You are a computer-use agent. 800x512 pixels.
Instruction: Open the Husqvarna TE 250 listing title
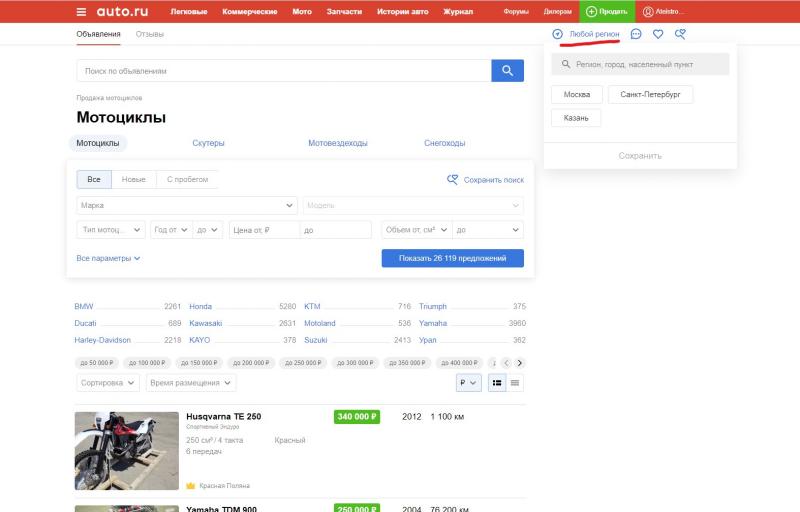point(223,416)
